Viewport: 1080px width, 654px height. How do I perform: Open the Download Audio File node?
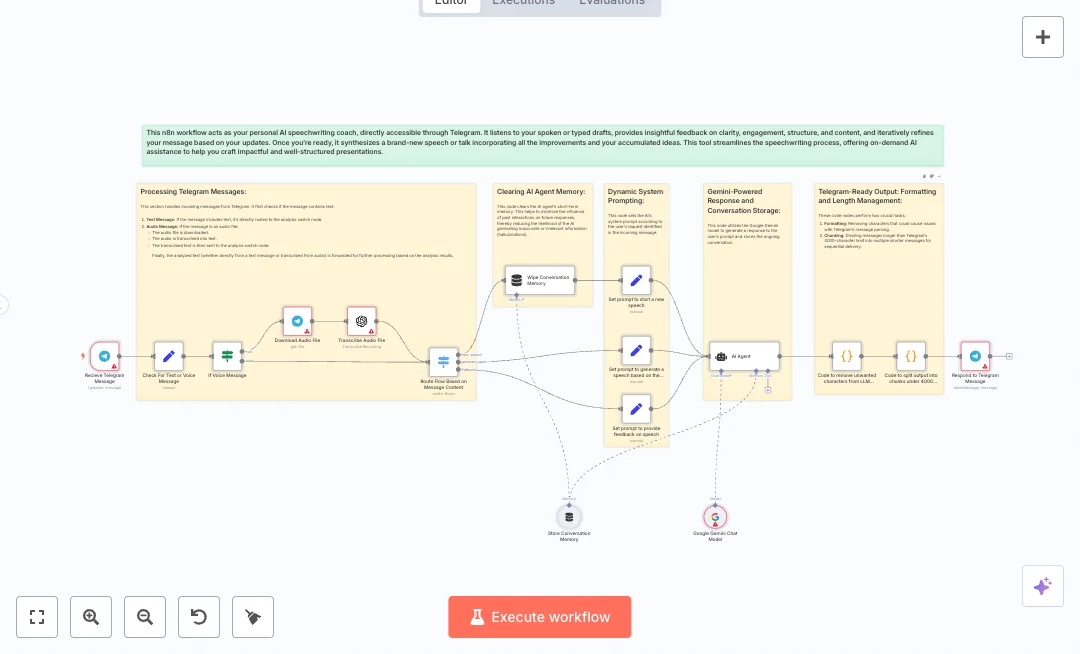coord(297,321)
